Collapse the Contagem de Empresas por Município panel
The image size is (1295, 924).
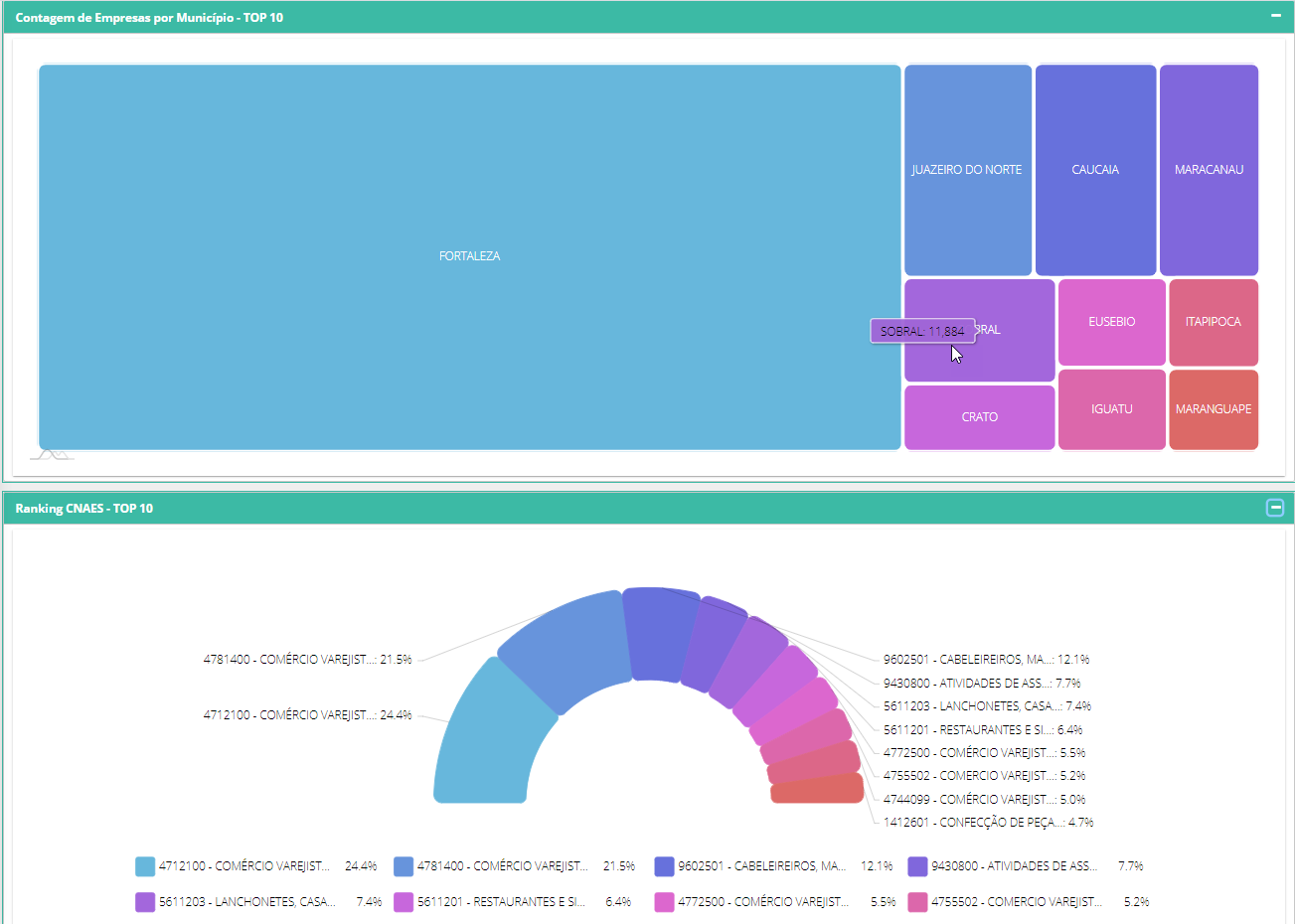[x=1276, y=16]
